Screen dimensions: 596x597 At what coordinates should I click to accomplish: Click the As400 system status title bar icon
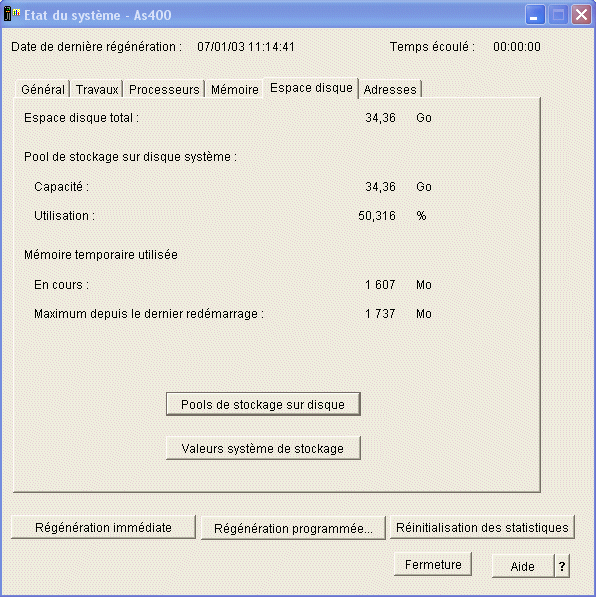pyautogui.click(x=11, y=14)
